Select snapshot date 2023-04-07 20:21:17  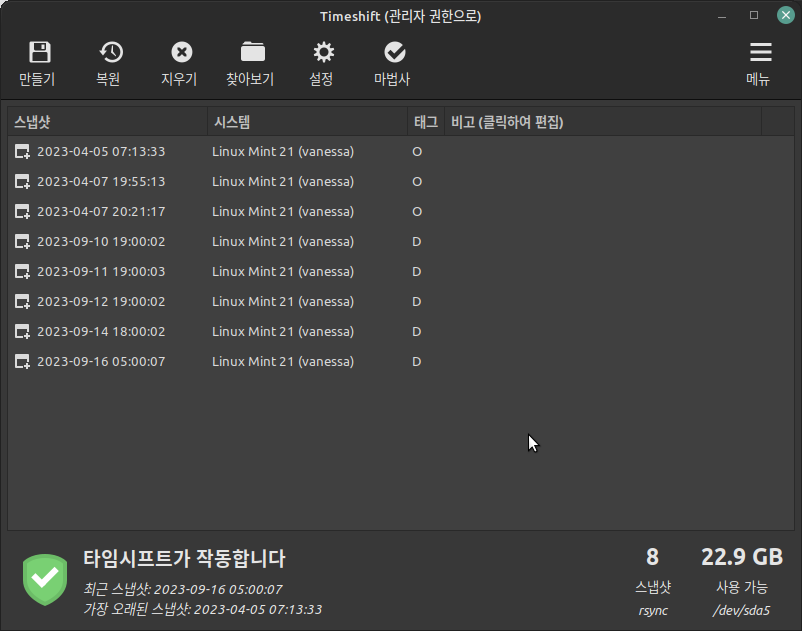click(x=101, y=212)
